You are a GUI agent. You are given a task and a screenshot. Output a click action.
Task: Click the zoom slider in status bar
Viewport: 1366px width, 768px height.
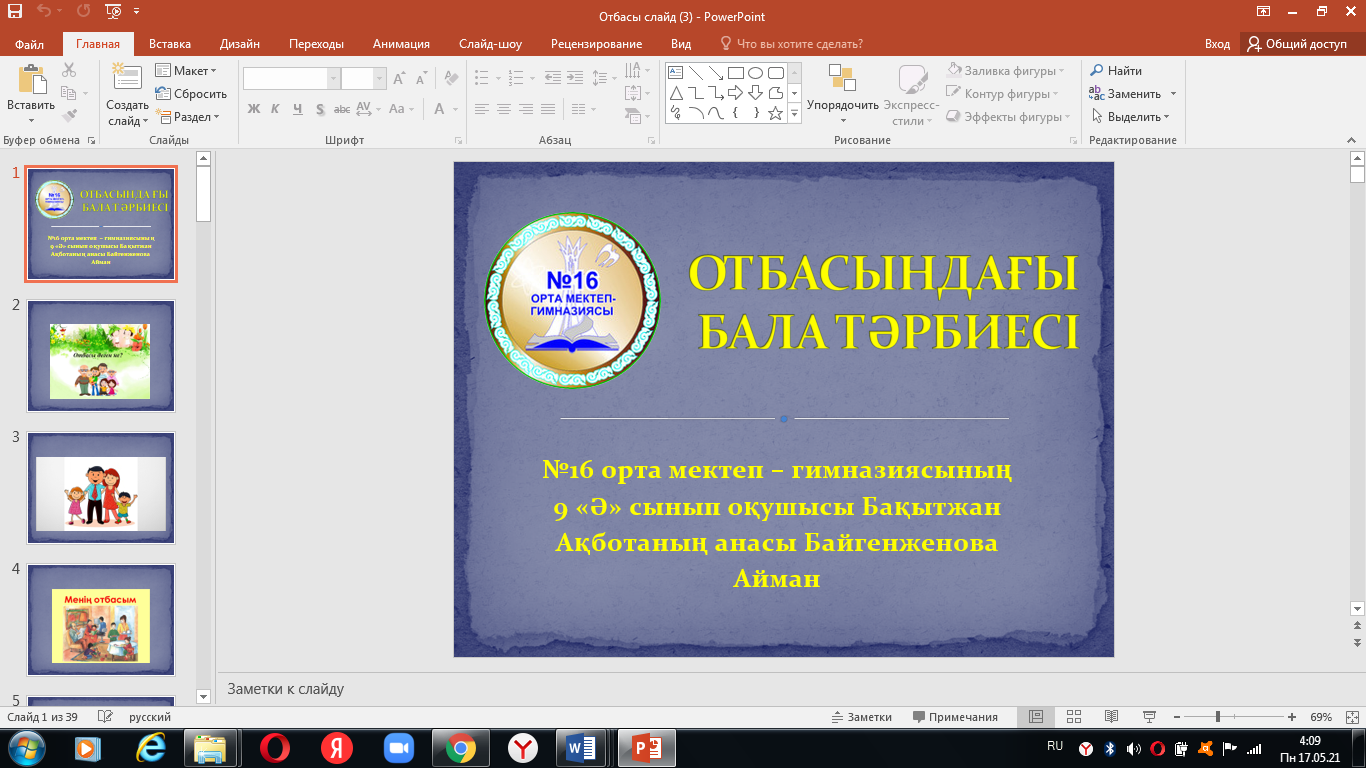pyautogui.click(x=1217, y=717)
